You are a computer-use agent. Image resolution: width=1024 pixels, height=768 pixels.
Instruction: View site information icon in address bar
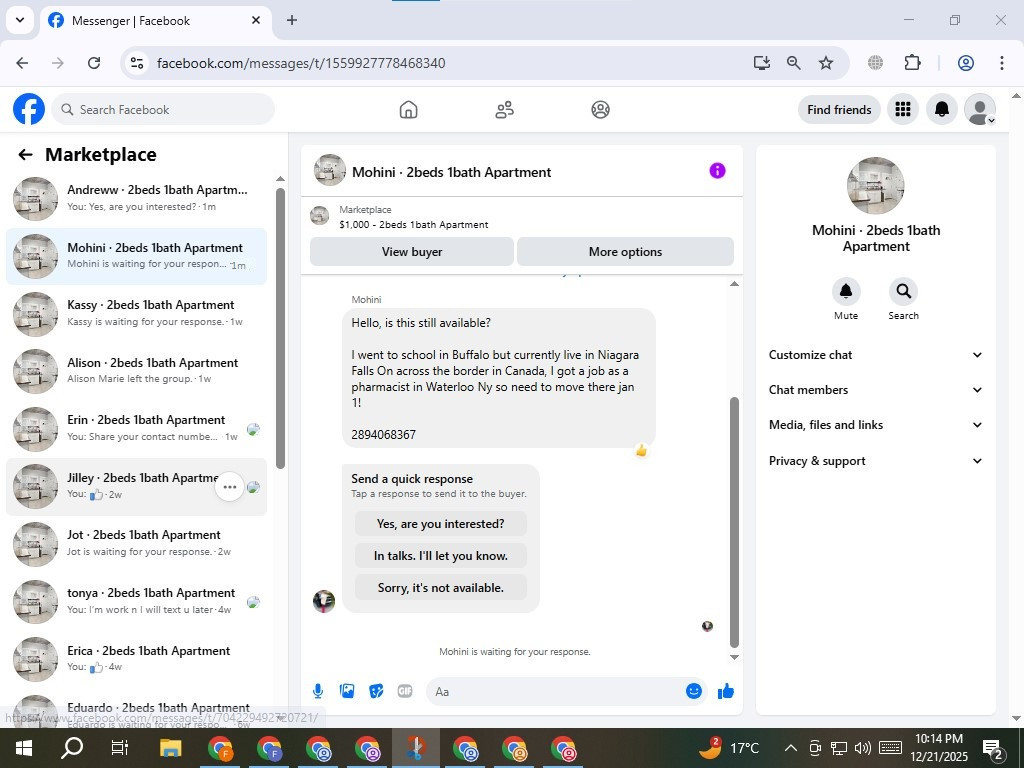136,63
